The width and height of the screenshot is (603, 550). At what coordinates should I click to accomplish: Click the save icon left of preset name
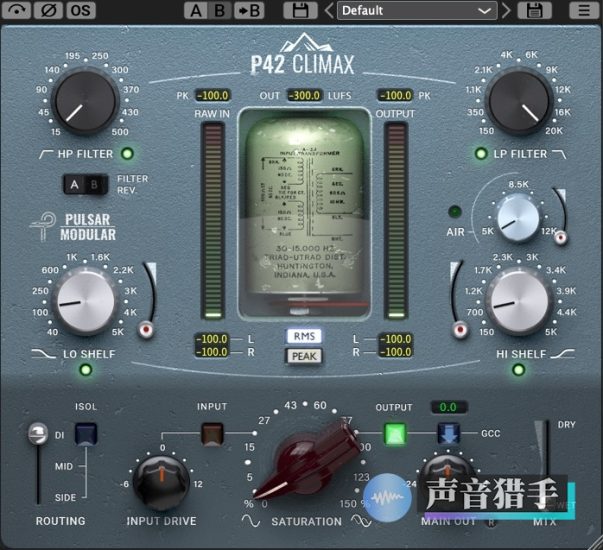[300, 10]
